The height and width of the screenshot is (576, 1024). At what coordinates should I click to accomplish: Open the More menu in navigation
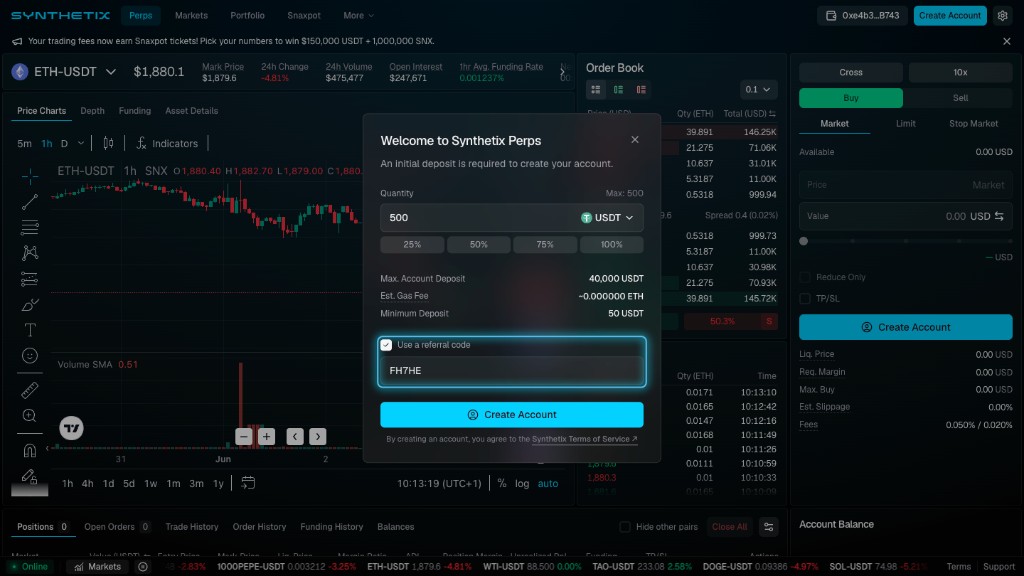pyautogui.click(x=359, y=15)
